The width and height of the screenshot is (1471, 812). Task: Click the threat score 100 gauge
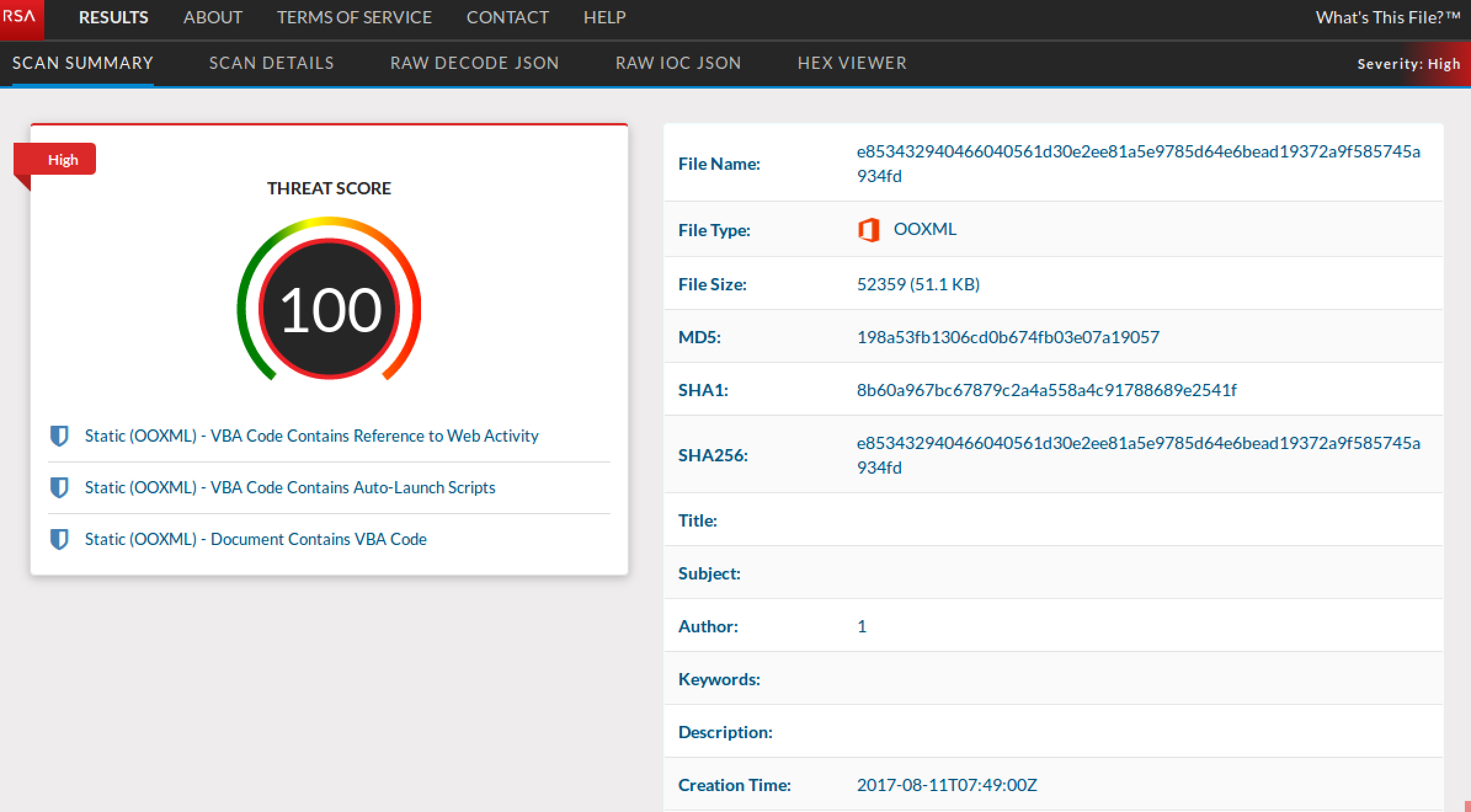tap(329, 308)
